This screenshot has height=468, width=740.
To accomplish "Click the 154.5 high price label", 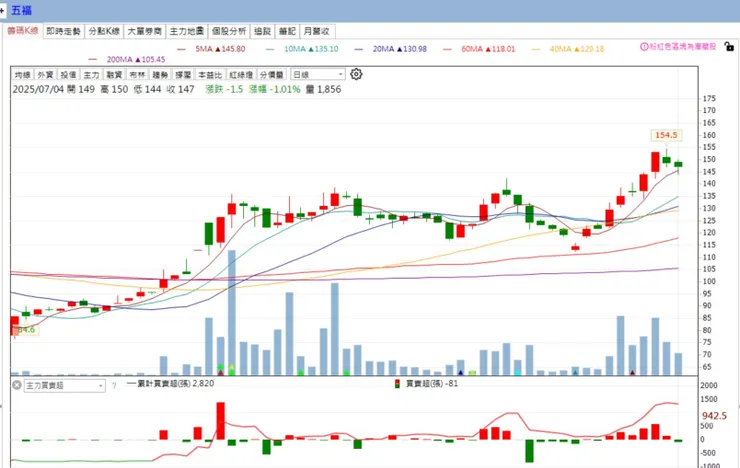I will pos(666,135).
